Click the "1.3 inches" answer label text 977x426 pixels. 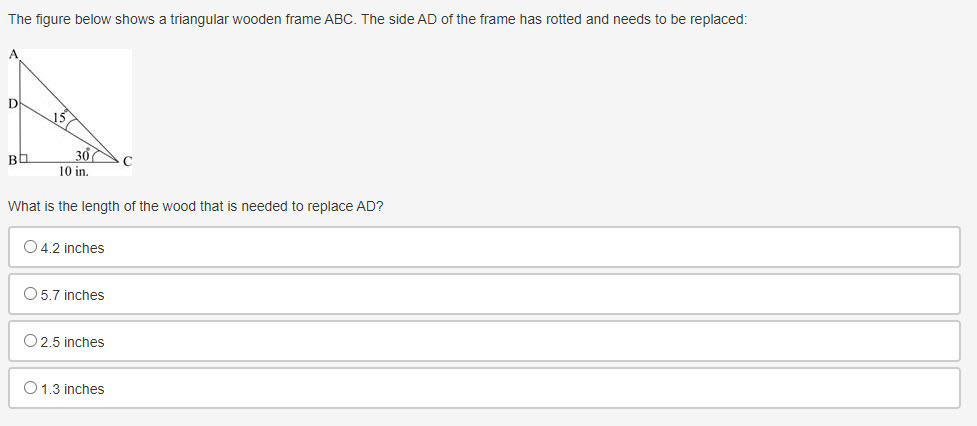coord(72,389)
